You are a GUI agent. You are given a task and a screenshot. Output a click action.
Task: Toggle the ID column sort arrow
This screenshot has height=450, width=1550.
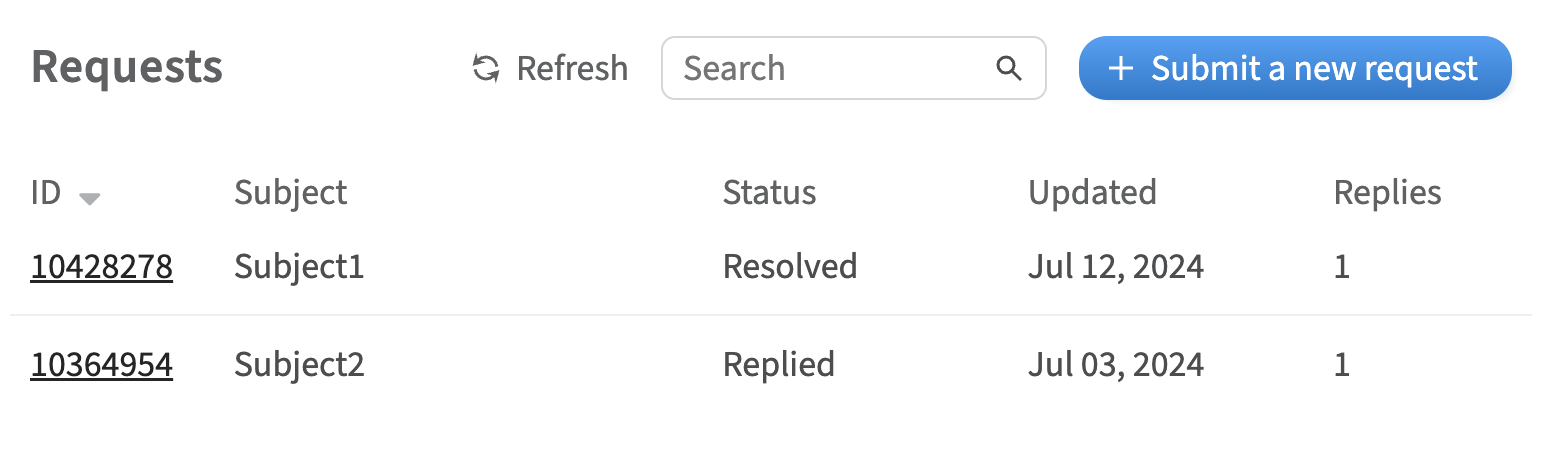tap(90, 198)
